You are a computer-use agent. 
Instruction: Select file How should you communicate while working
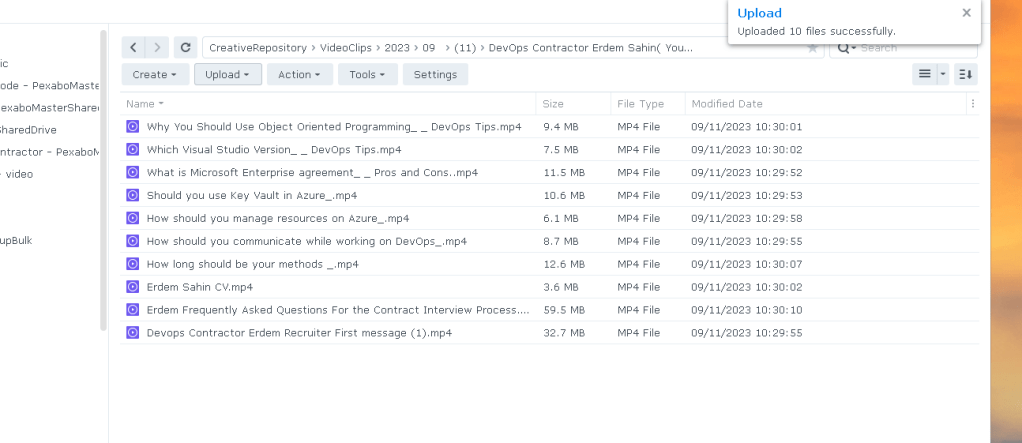pyautogui.click(x=307, y=241)
